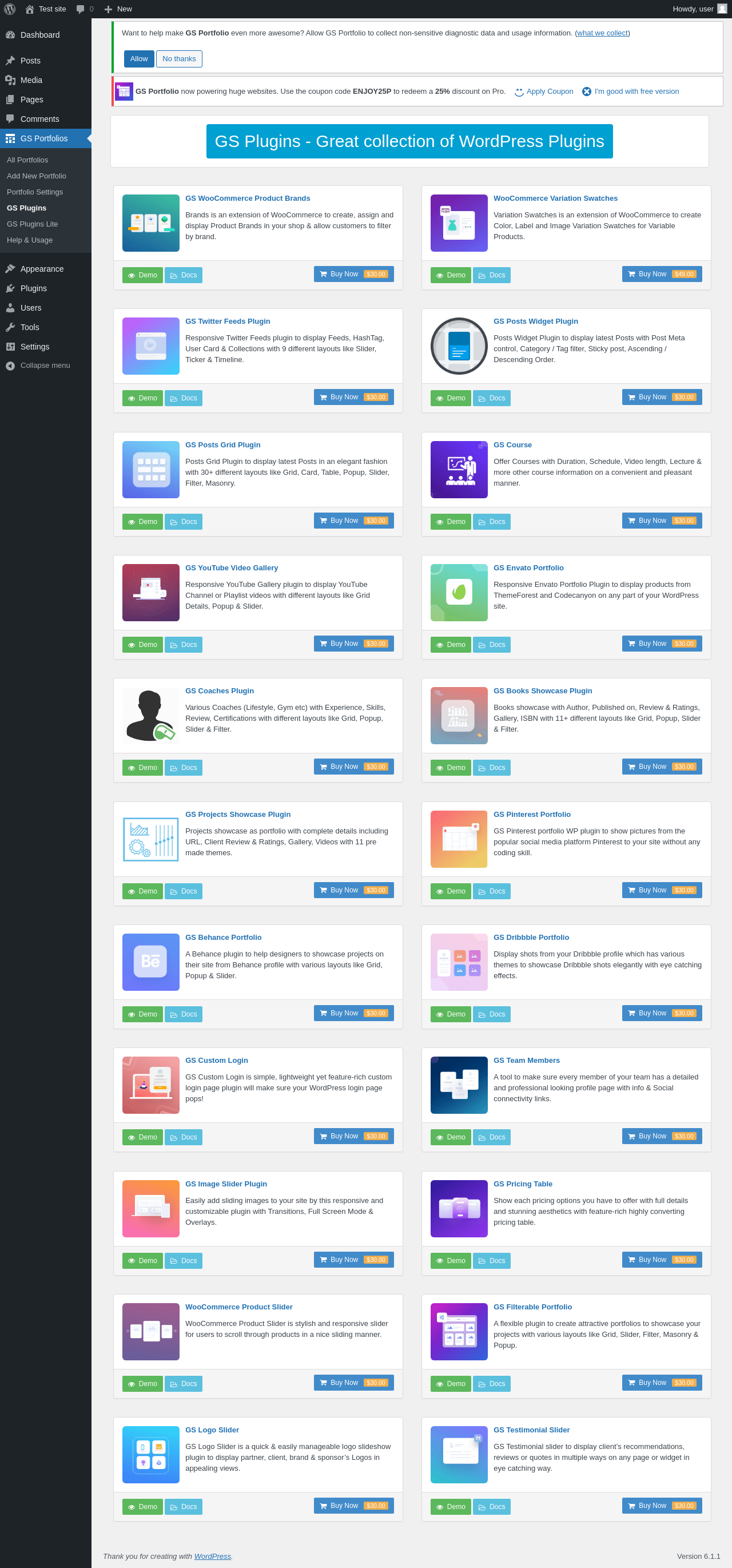Click the Posts pushpin icon

(x=10, y=60)
